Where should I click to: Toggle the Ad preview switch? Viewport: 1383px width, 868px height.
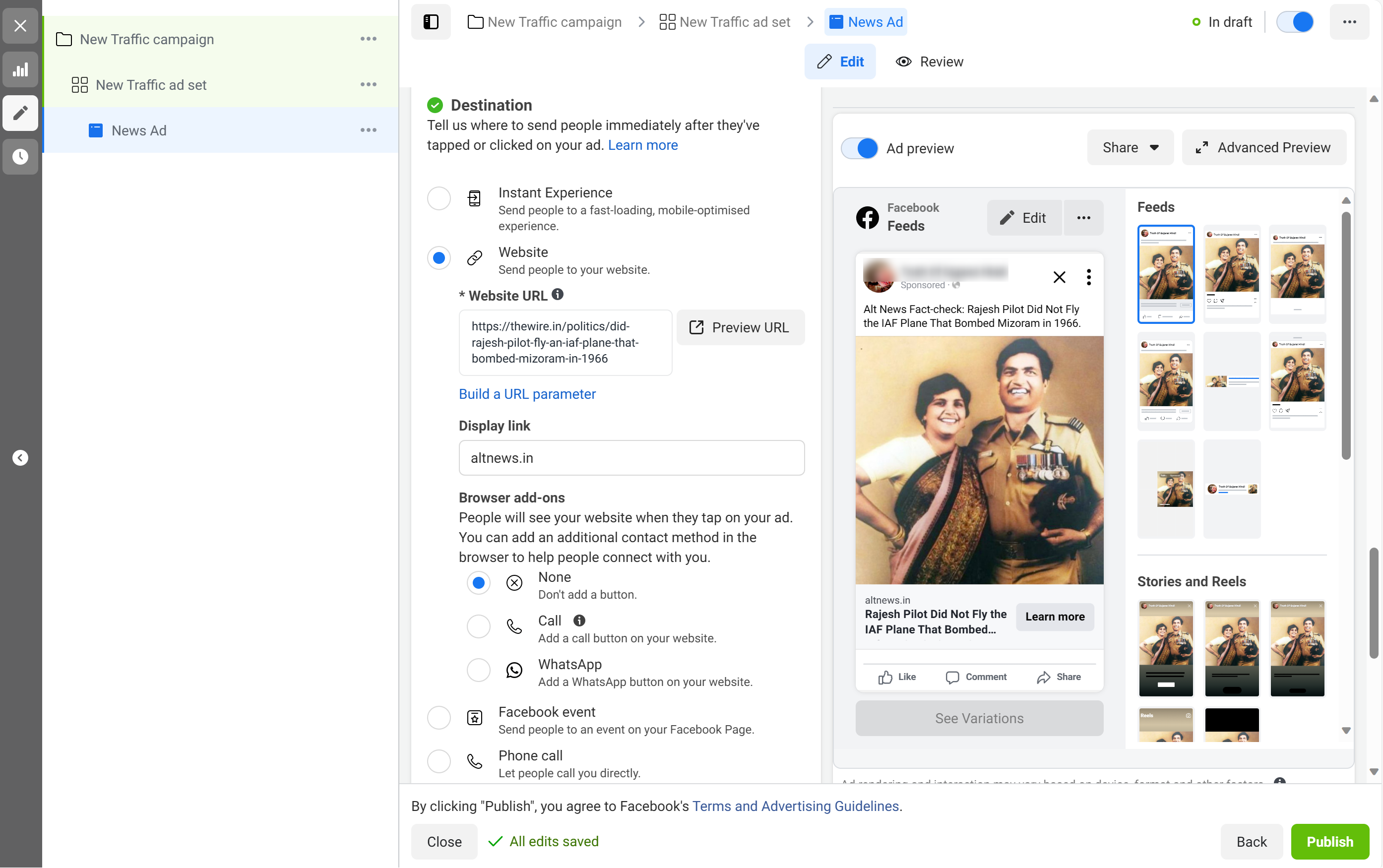point(860,148)
